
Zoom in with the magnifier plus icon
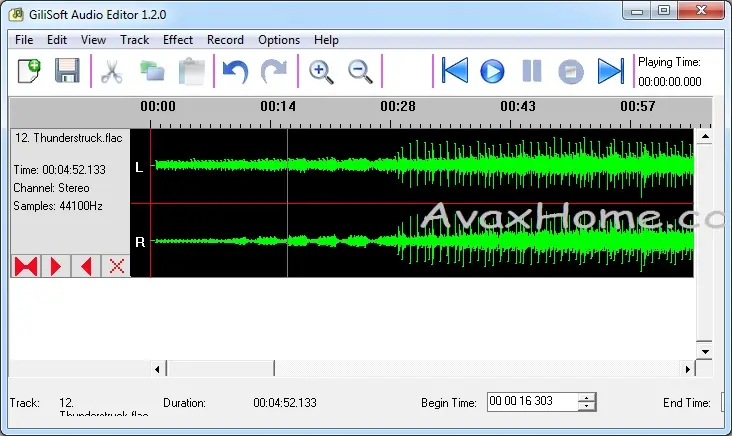321,72
